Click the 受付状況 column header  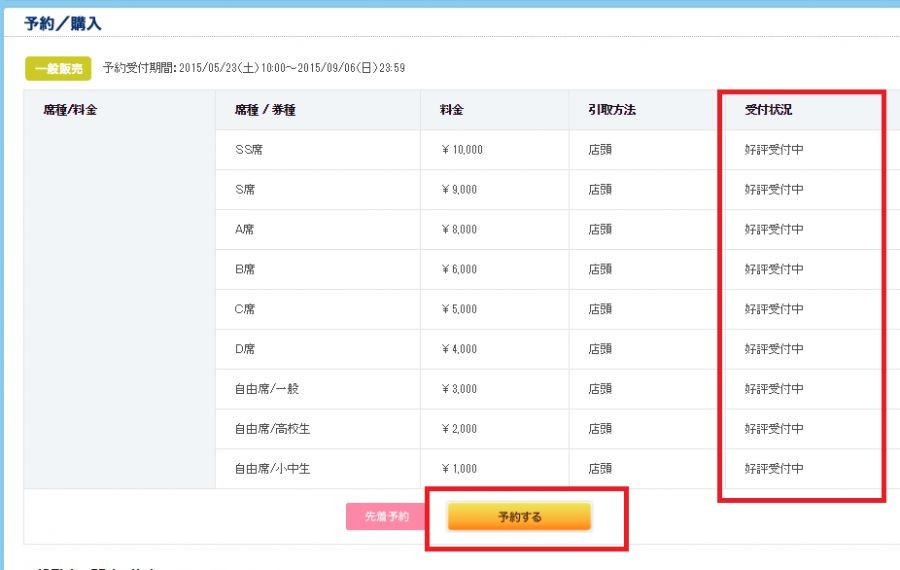pos(768,110)
